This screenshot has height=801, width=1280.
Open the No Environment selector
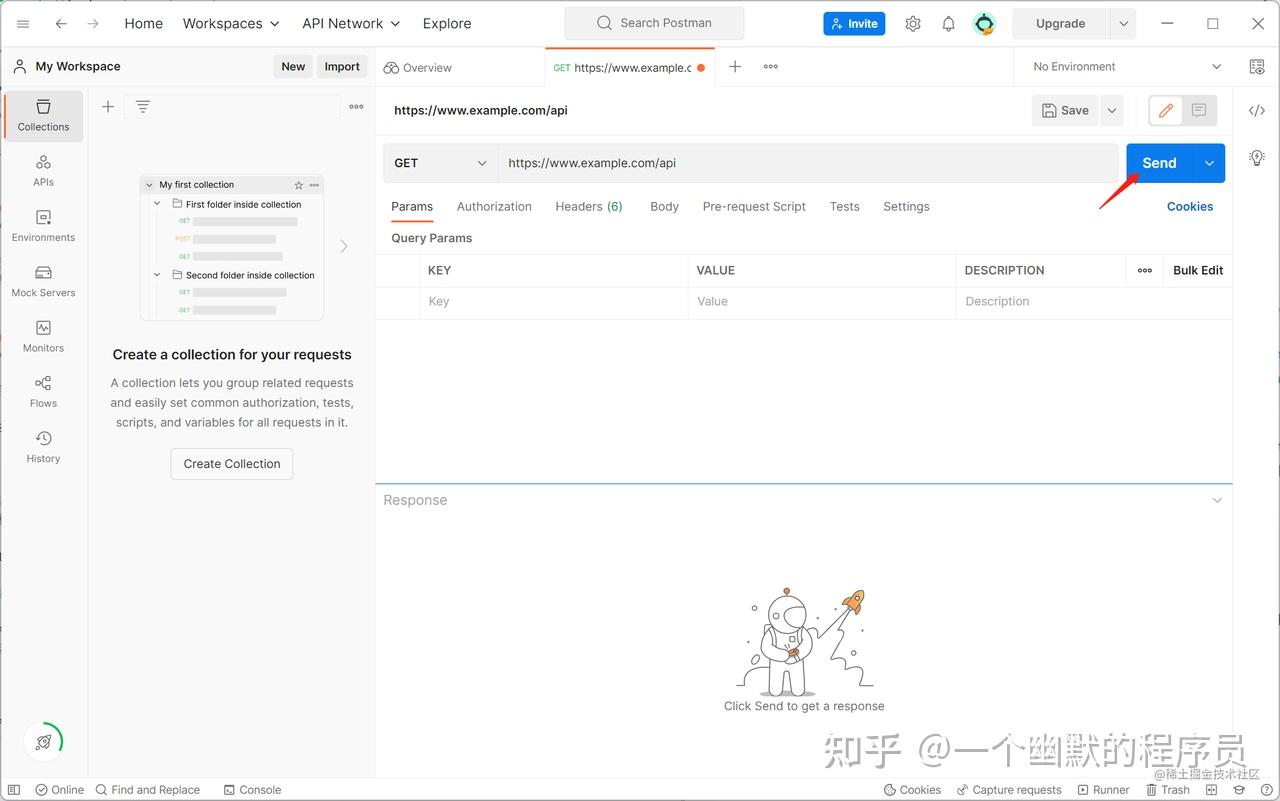coord(1120,66)
